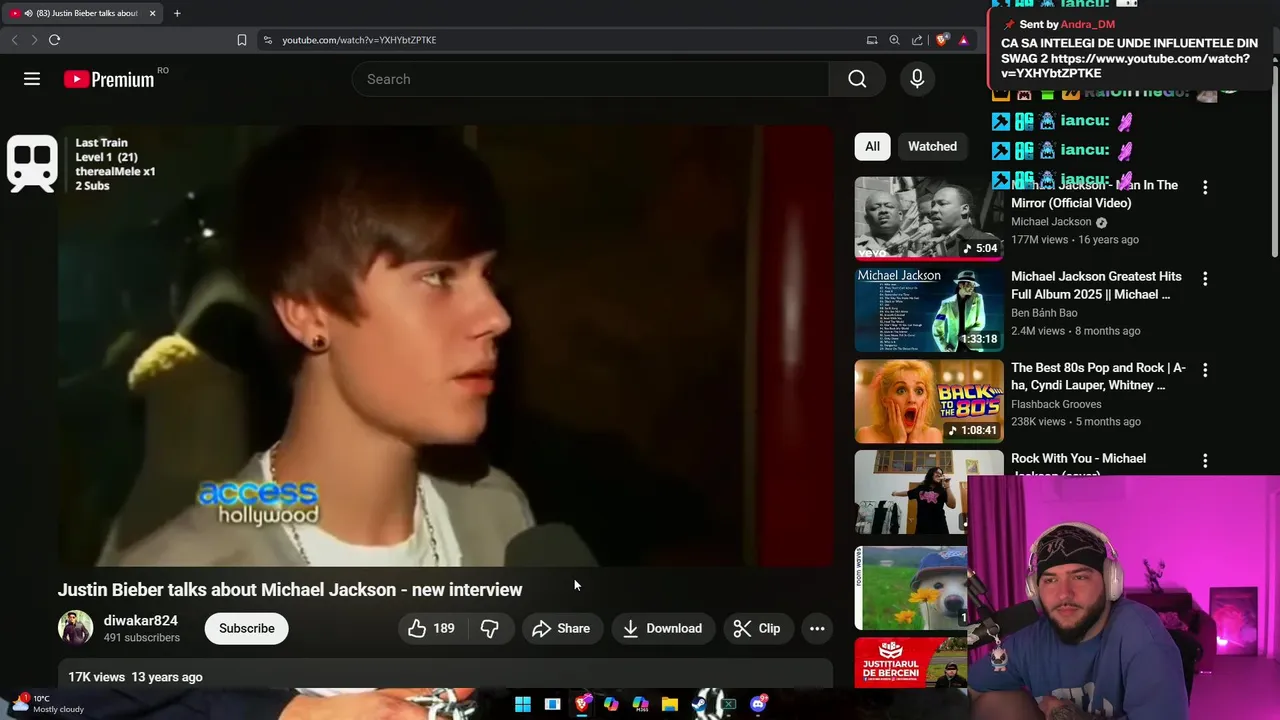This screenshot has width=1280, height=720.
Task: Open the Windows Start menu
Action: click(522, 704)
